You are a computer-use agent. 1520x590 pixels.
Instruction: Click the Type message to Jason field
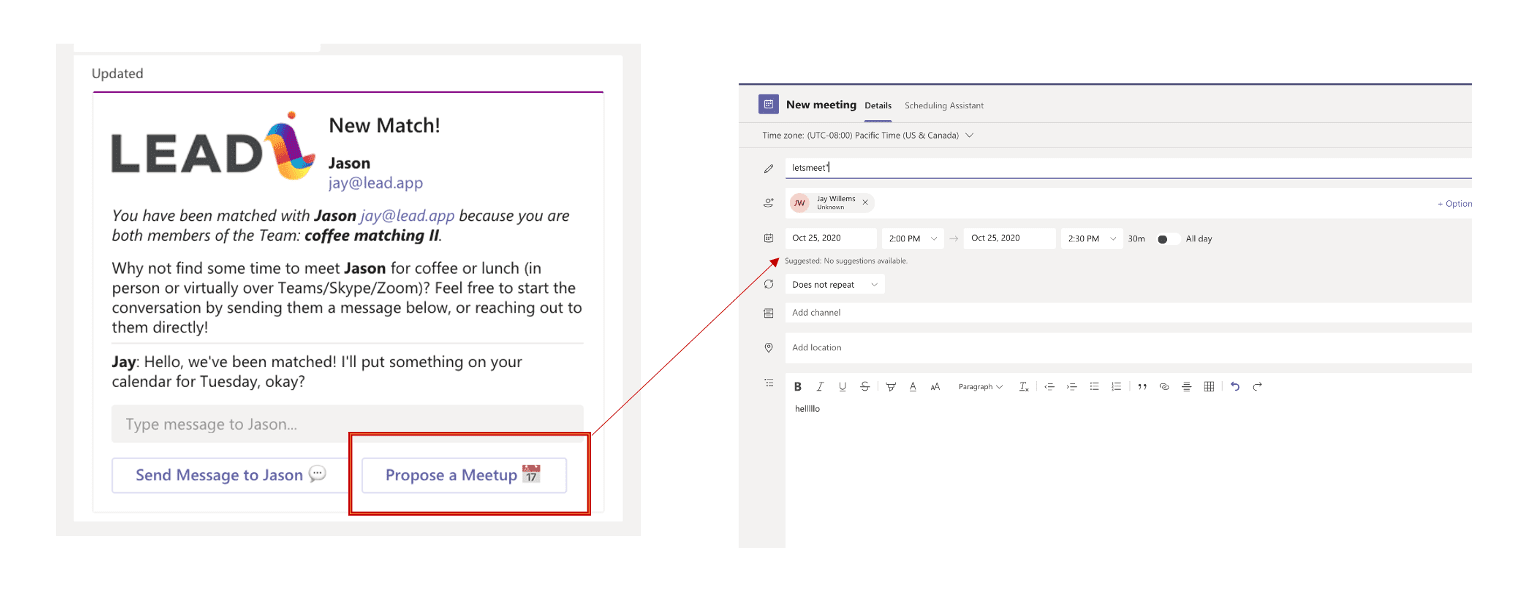pyautogui.click(x=347, y=424)
